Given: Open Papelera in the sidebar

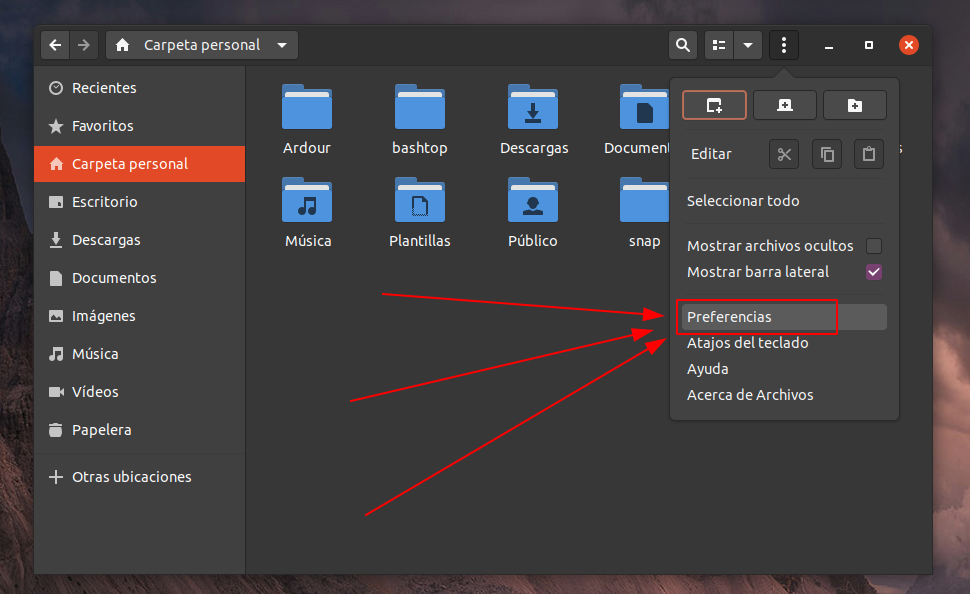Looking at the screenshot, I should coord(101,430).
